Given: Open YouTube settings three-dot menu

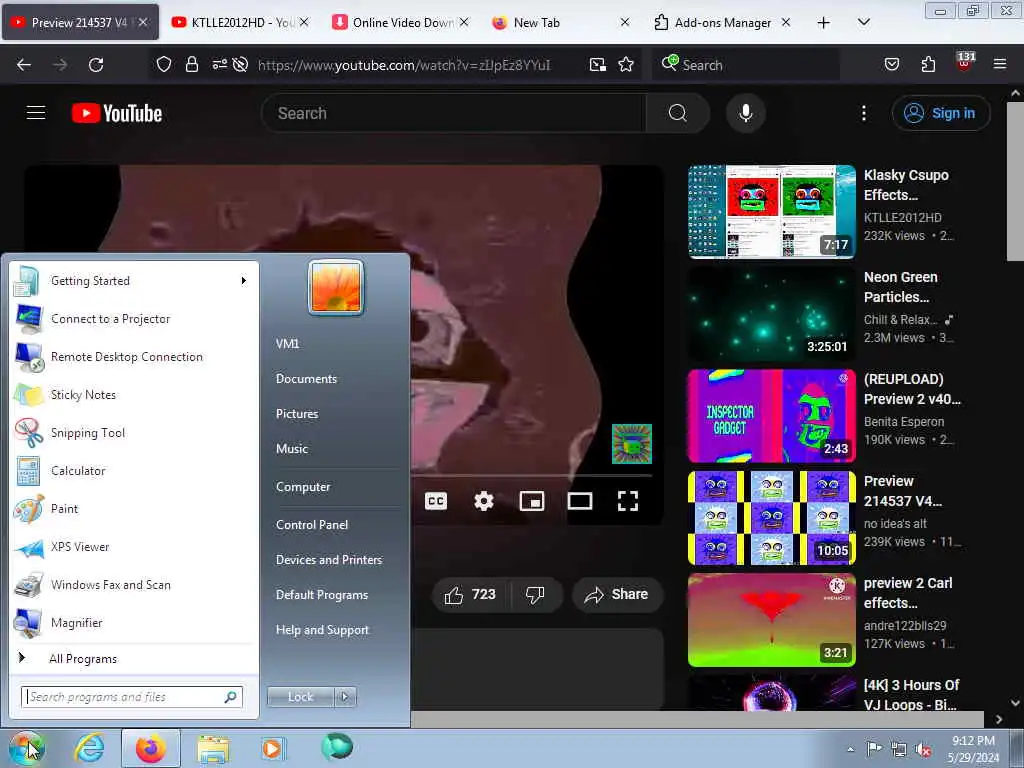Looking at the screenshot, I should pos(863,113).
